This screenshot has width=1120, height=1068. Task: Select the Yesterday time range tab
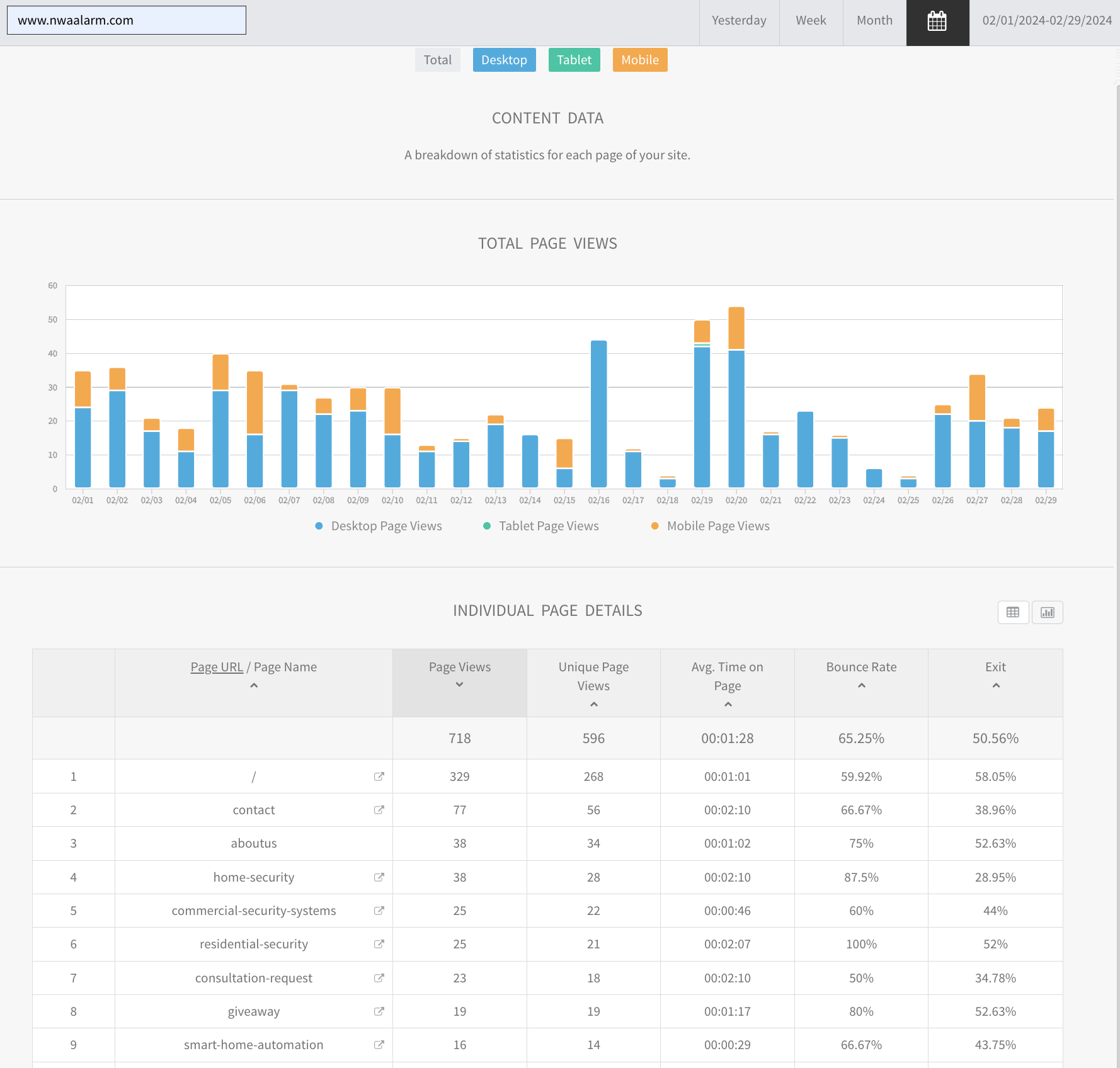(738, 21)
